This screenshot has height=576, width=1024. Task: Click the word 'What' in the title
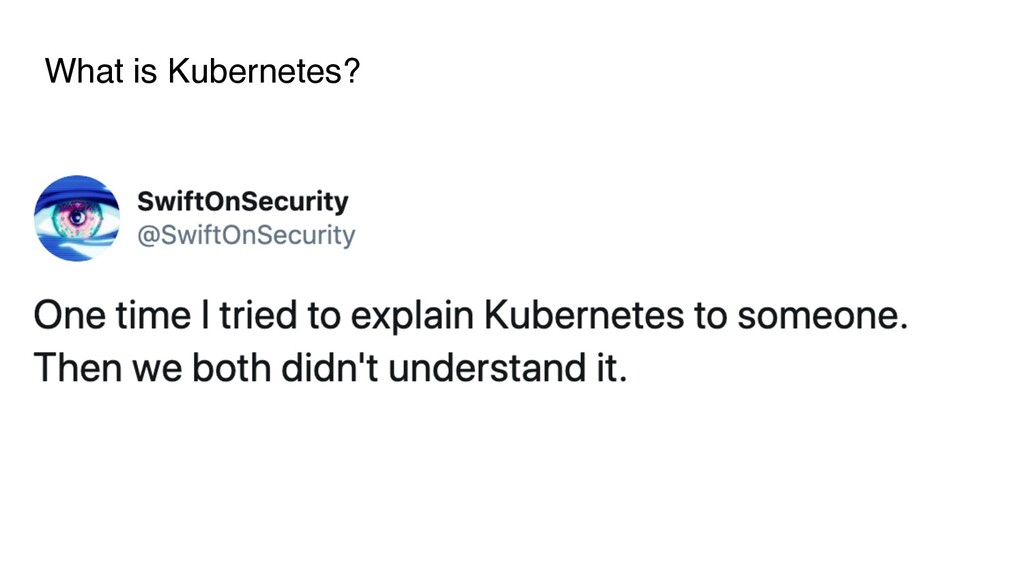tap(84, 71)
